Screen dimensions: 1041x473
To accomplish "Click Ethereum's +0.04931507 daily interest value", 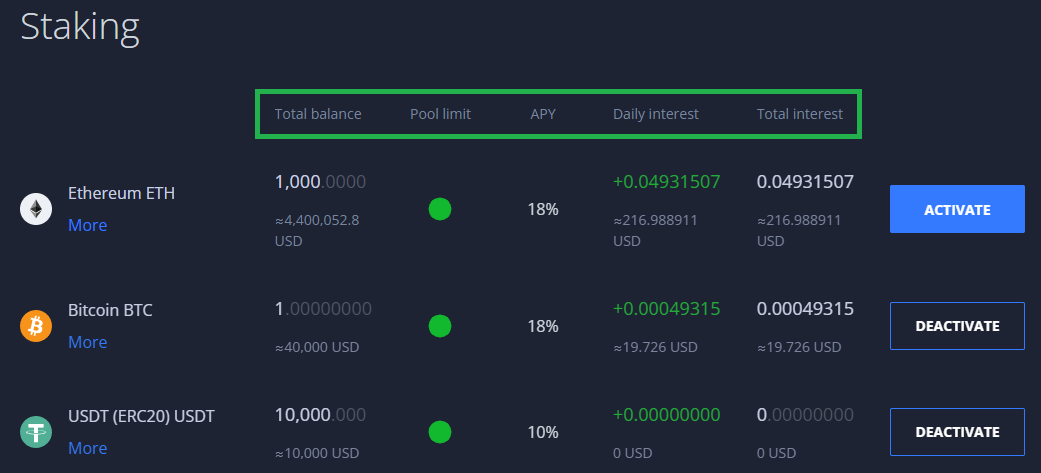I will (x=667, y=182).
